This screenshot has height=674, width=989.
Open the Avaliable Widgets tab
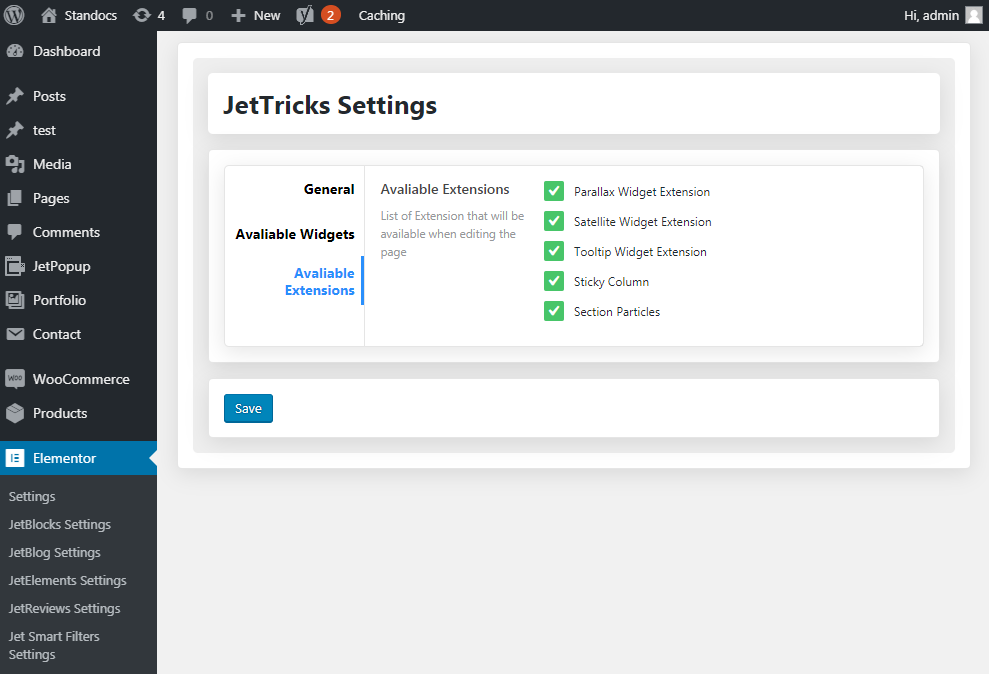pyautogui.click(x=295, y=235)
